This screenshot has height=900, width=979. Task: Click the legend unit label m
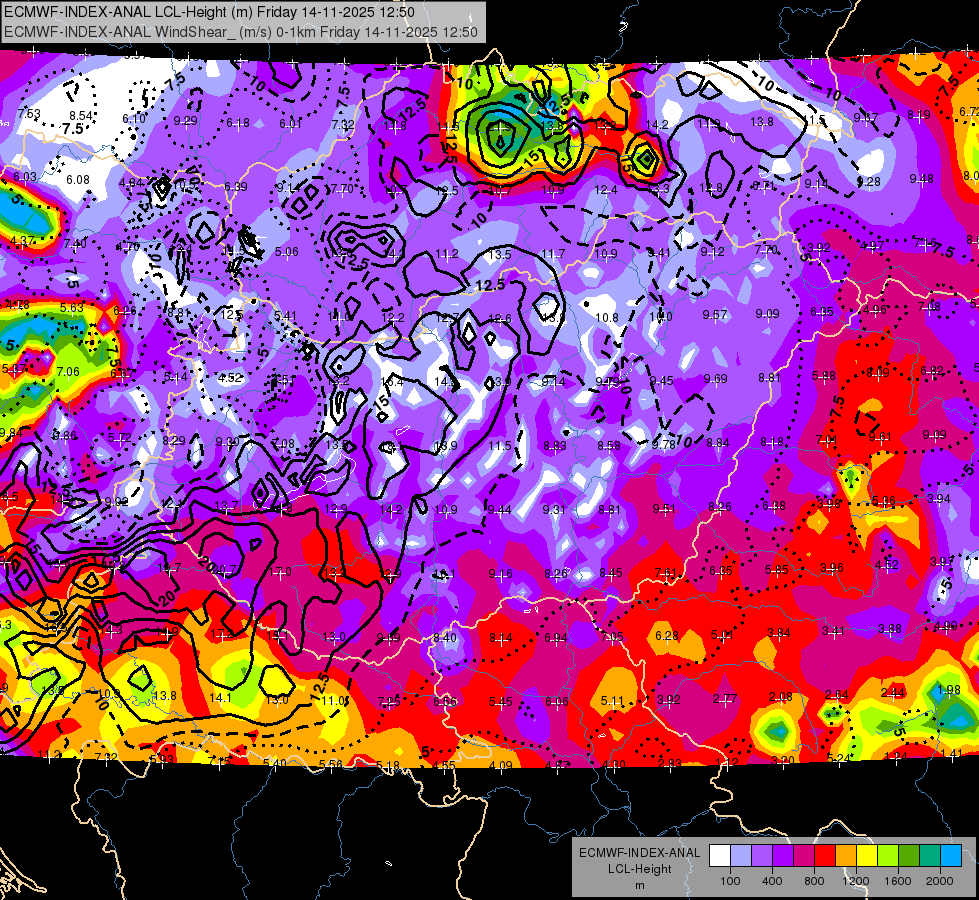pos(639,886)
